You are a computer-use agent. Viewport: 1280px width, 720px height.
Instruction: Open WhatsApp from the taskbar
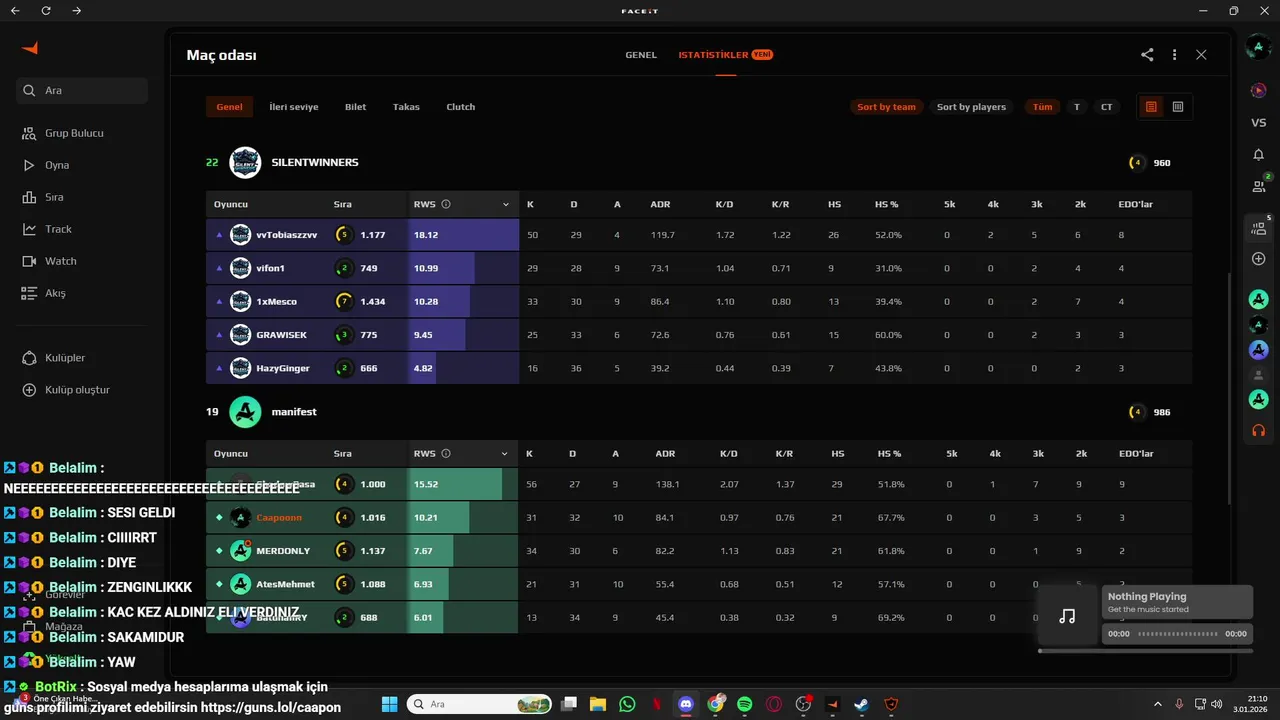point(627,704)
